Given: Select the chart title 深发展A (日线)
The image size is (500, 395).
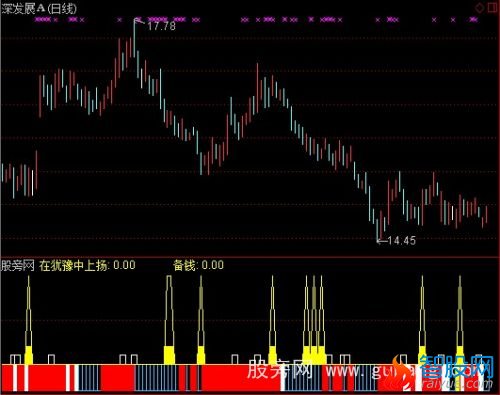Looking at the screenshot, I should (x=39, y=8).
